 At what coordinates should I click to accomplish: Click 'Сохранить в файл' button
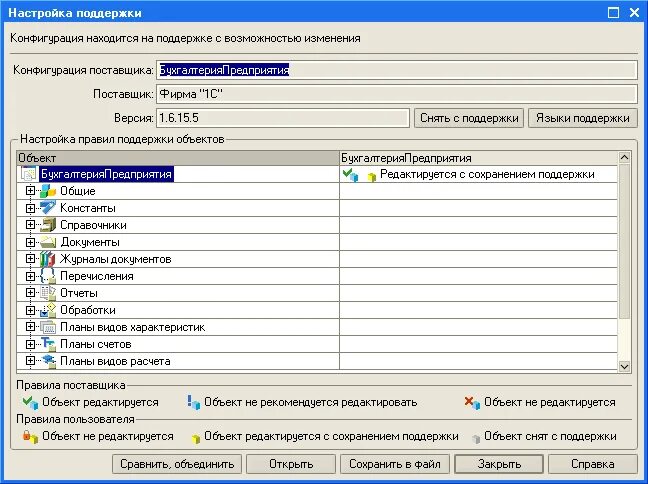395,464
